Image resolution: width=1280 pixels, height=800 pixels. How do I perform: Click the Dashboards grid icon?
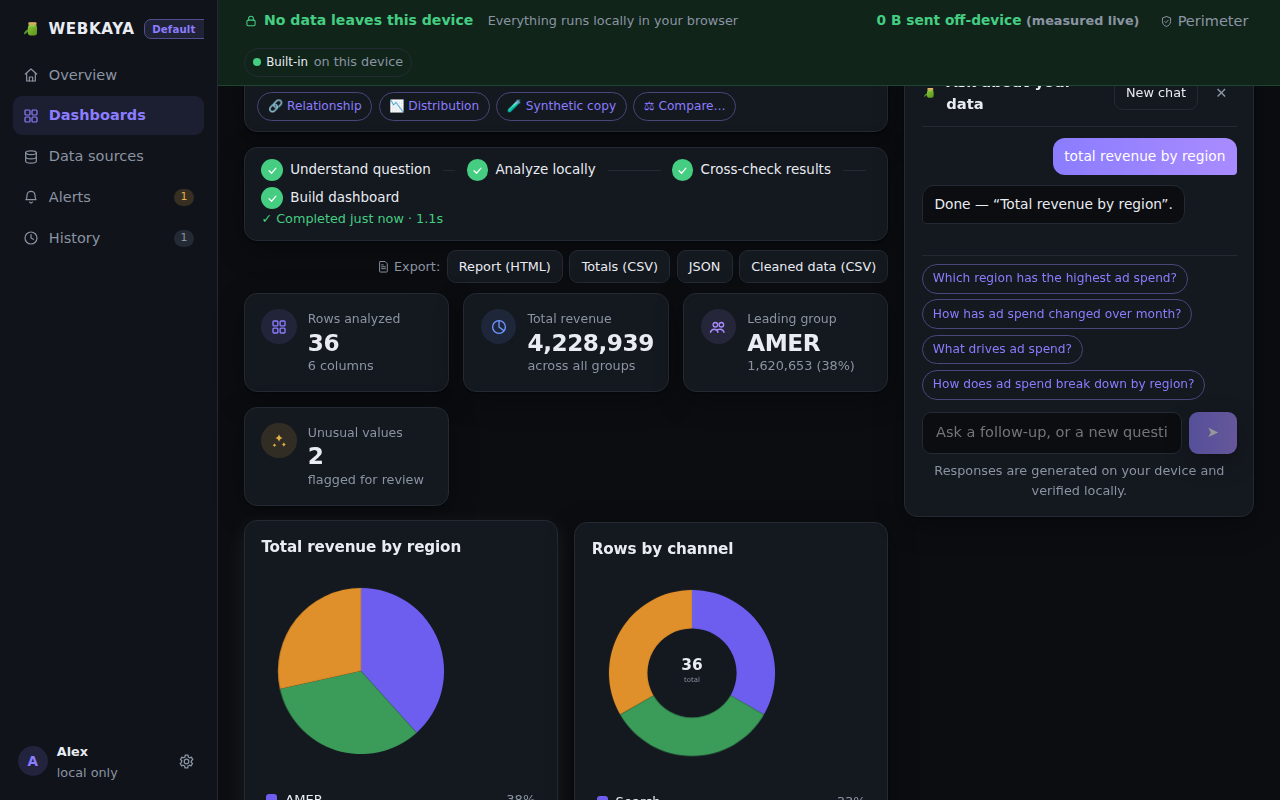tap(31, 116)
